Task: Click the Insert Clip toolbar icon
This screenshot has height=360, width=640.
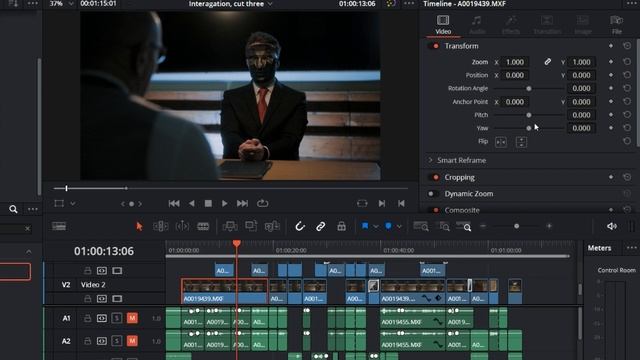Action: (230, 226)
